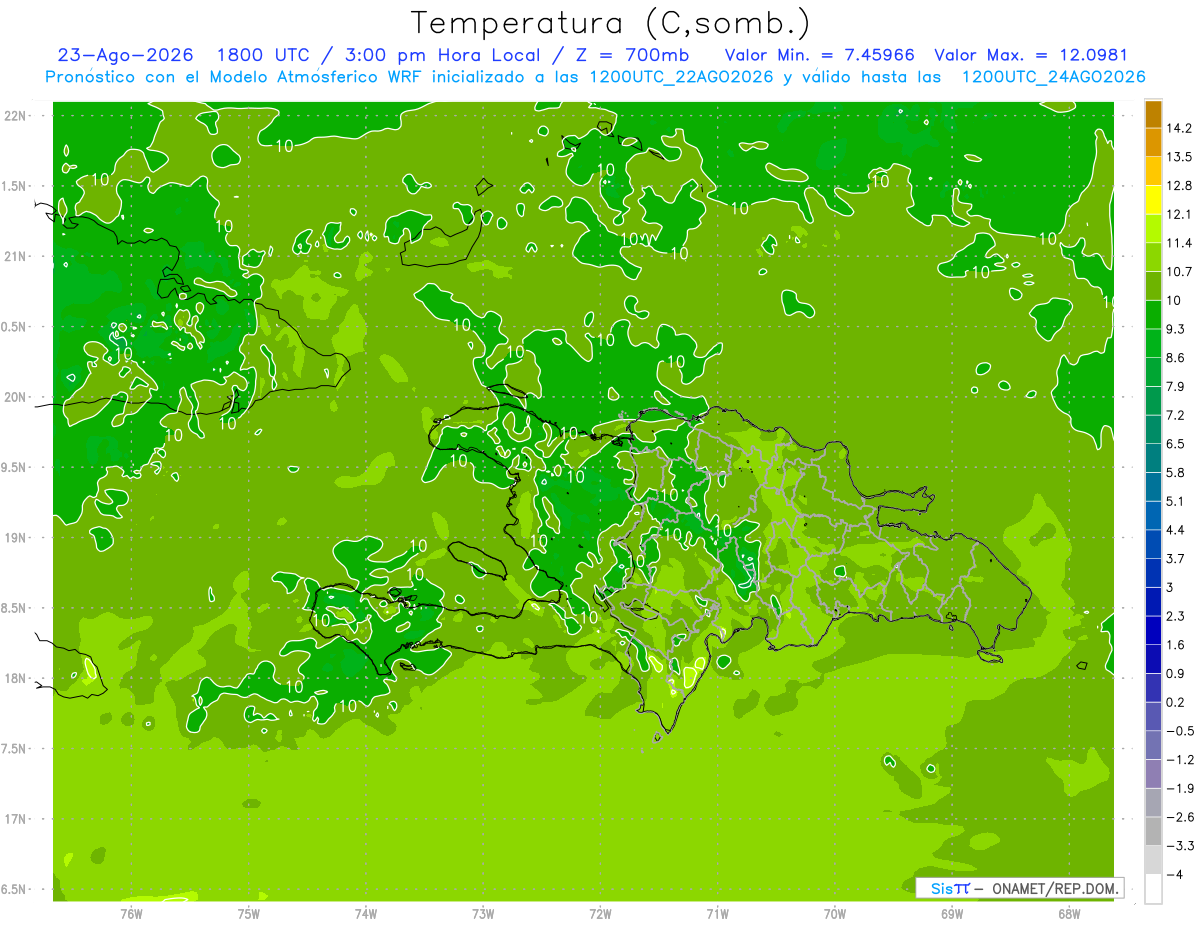Click the "22N" latitude label
1200x927 pixels.
tap(15, 116)
